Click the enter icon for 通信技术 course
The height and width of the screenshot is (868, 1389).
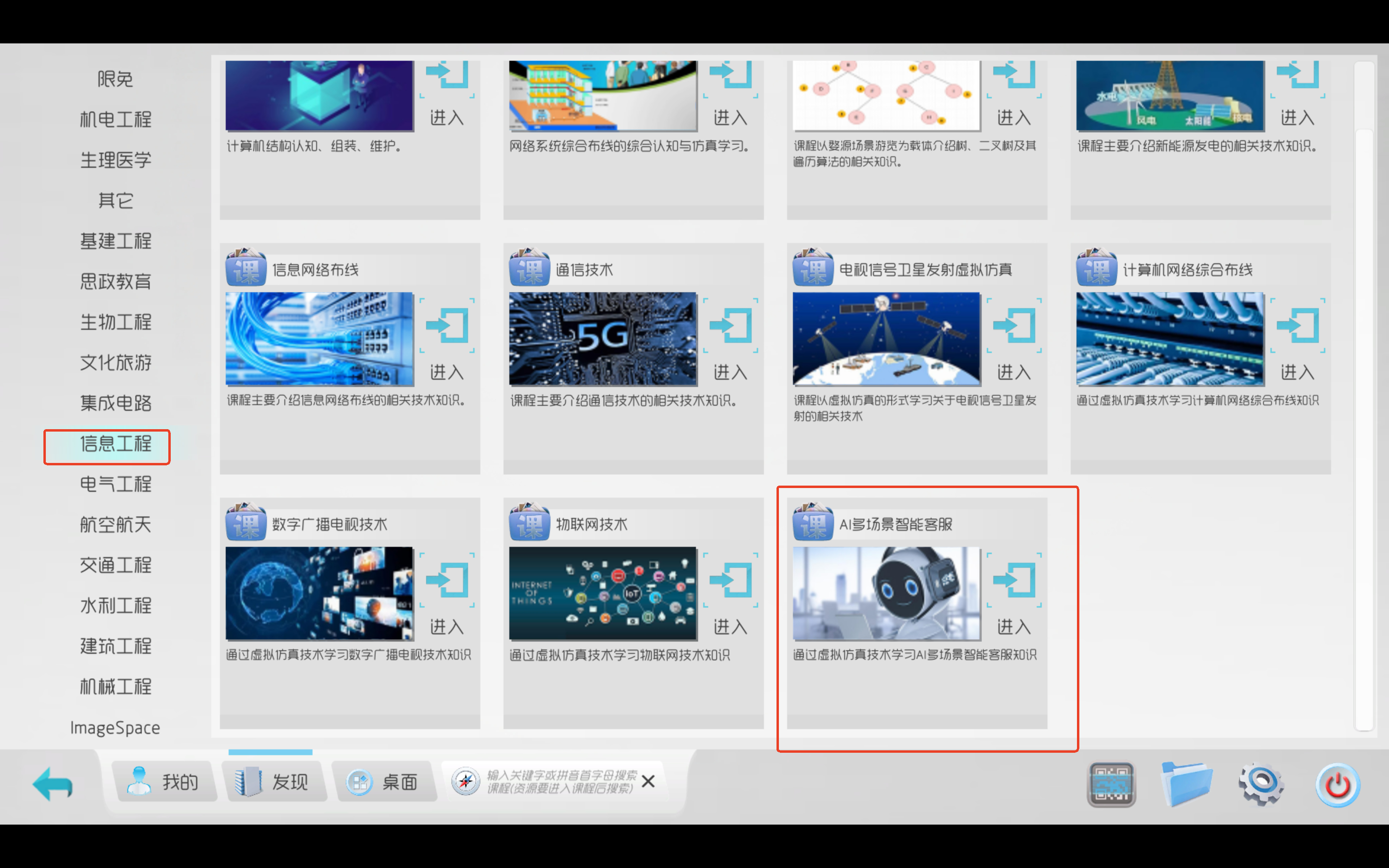pyautogui.click(x=730, y=325)
